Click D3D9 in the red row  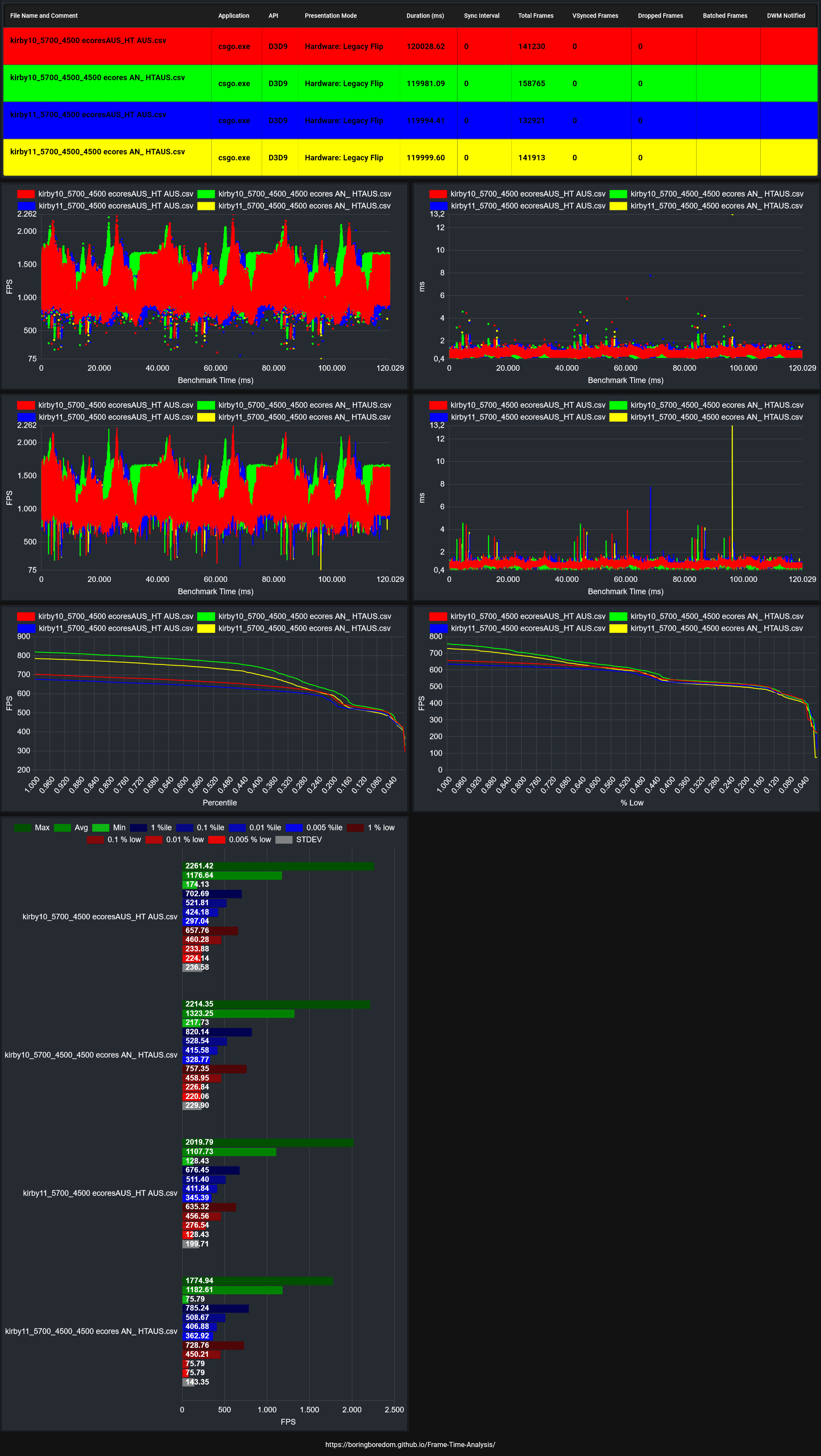click(x=278, y=46)
